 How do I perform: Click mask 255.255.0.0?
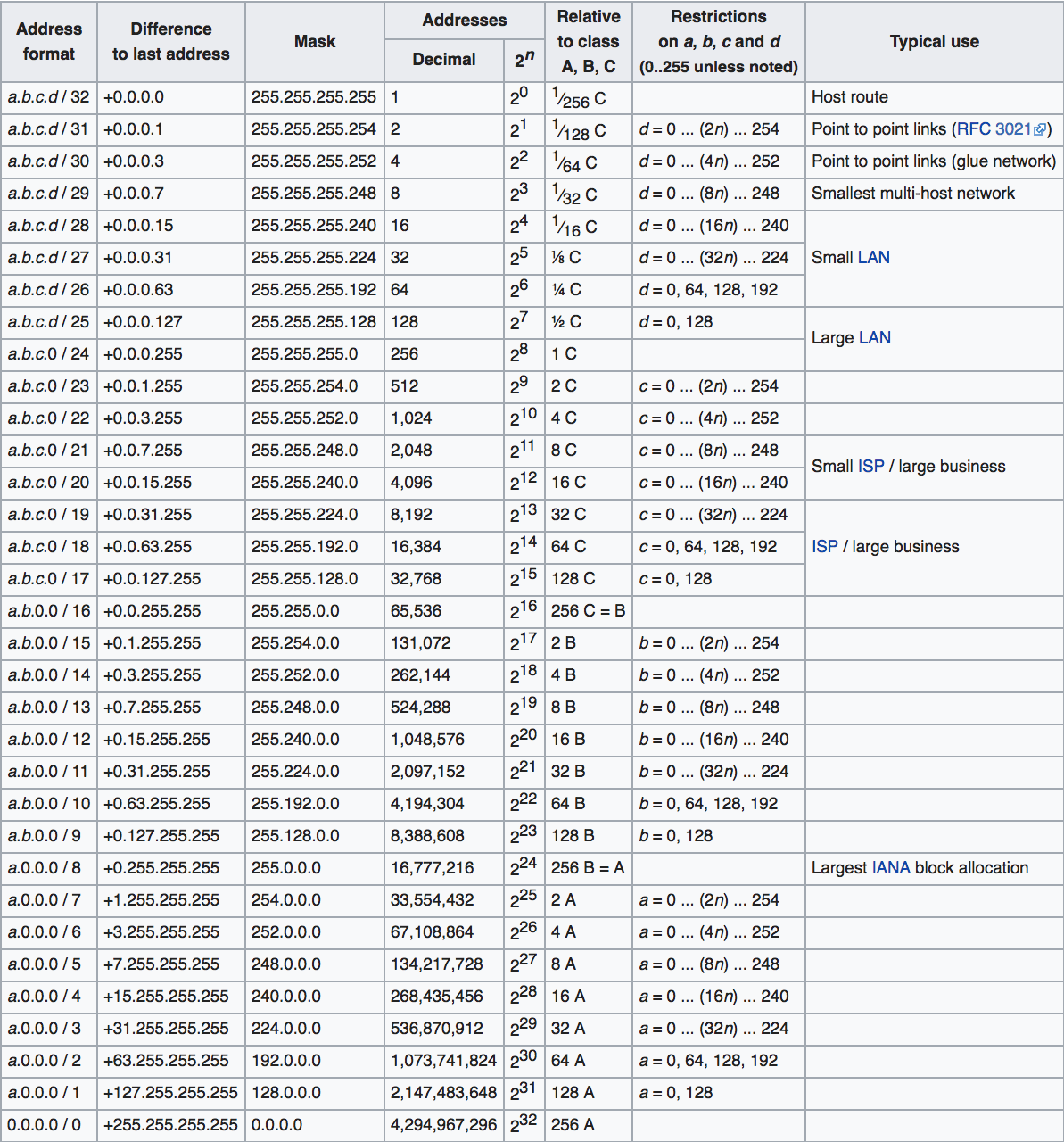pos(315,611)
